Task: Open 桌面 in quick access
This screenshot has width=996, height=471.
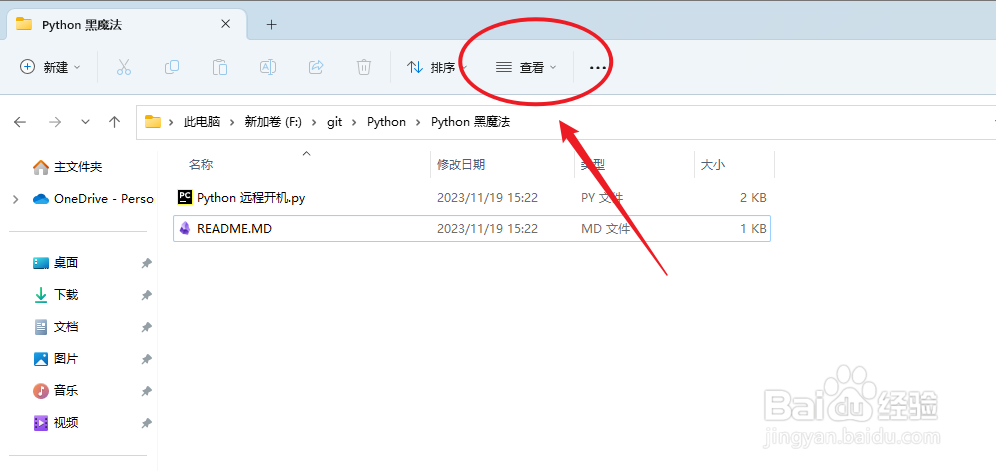Action: (x=66, y=263)
